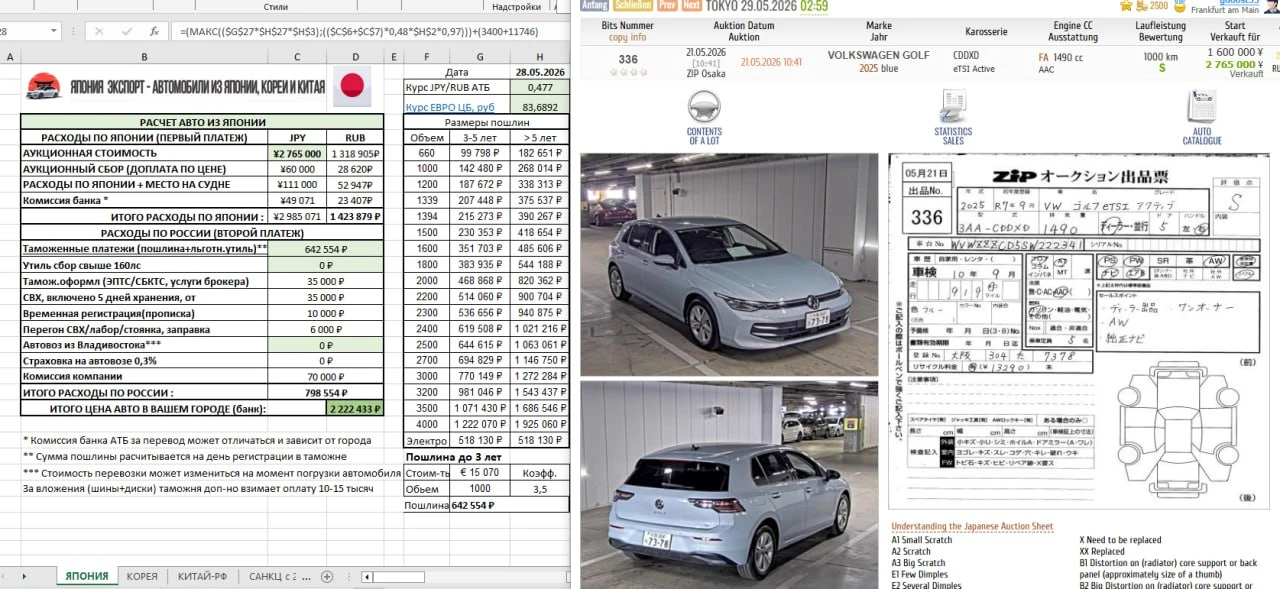Select column B header in Excel
The width and height of the screenshot is (1280, 589).
pyautogui.click(x=145, y=57)
